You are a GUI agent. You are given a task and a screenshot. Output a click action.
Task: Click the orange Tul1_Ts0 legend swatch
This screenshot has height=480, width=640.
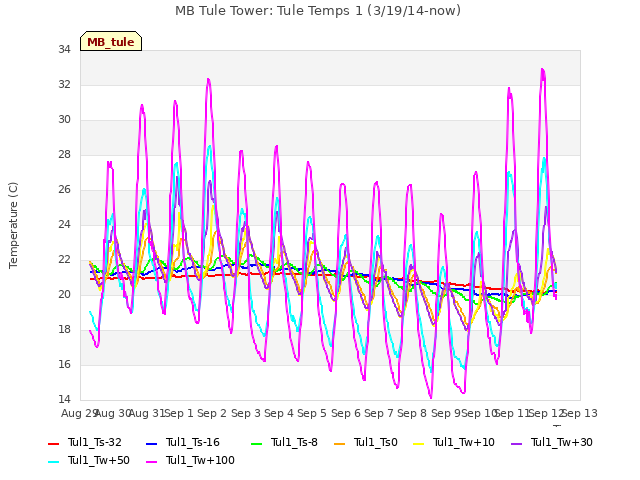(339, 443)
